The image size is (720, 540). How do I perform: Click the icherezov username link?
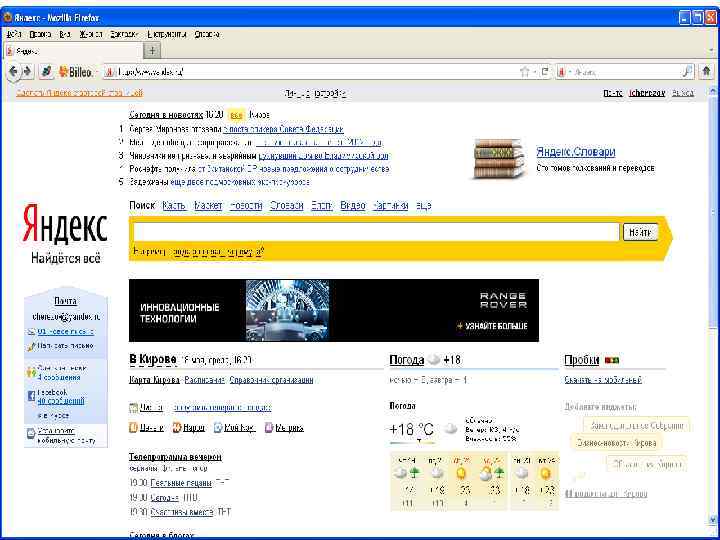647,93
